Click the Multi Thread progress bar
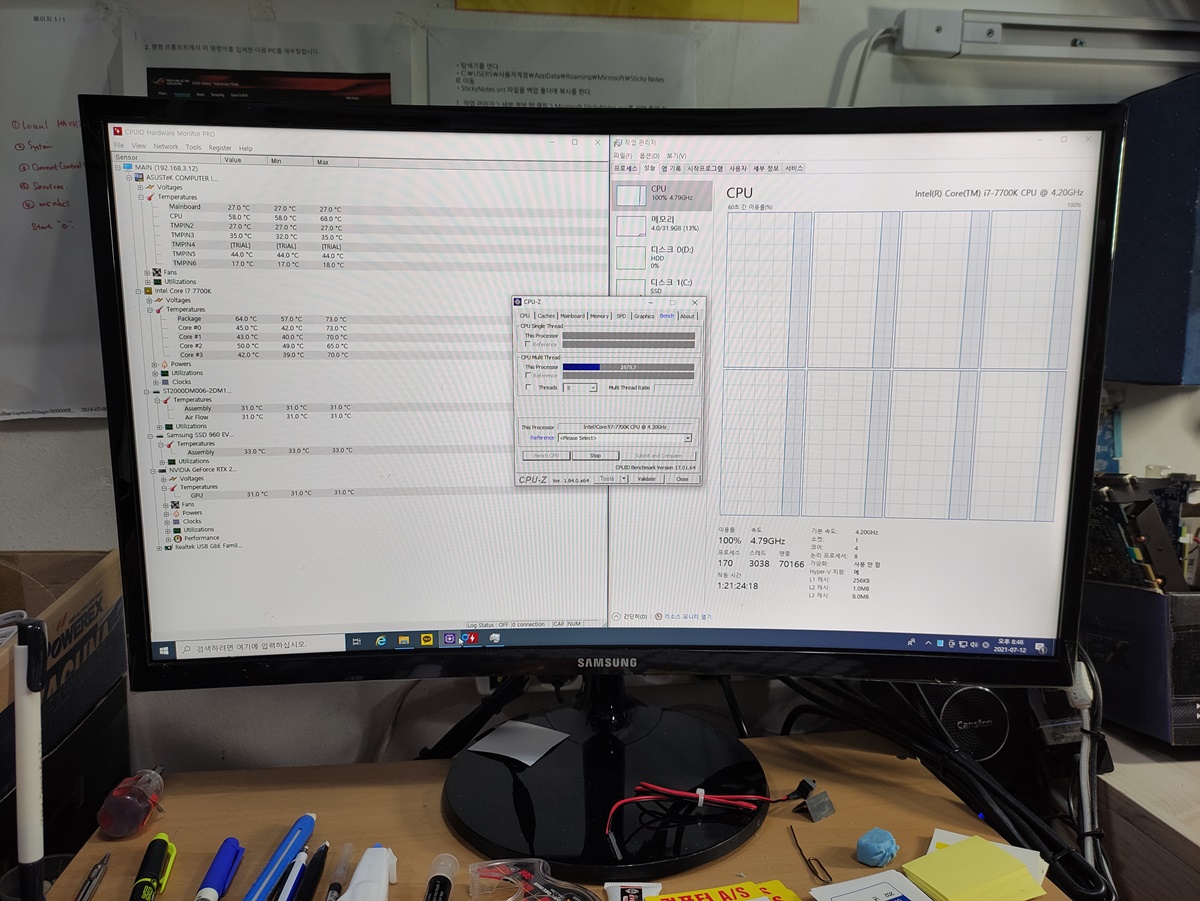The image size is (1200, 901). pyautogui.click(x=629, y=367)
